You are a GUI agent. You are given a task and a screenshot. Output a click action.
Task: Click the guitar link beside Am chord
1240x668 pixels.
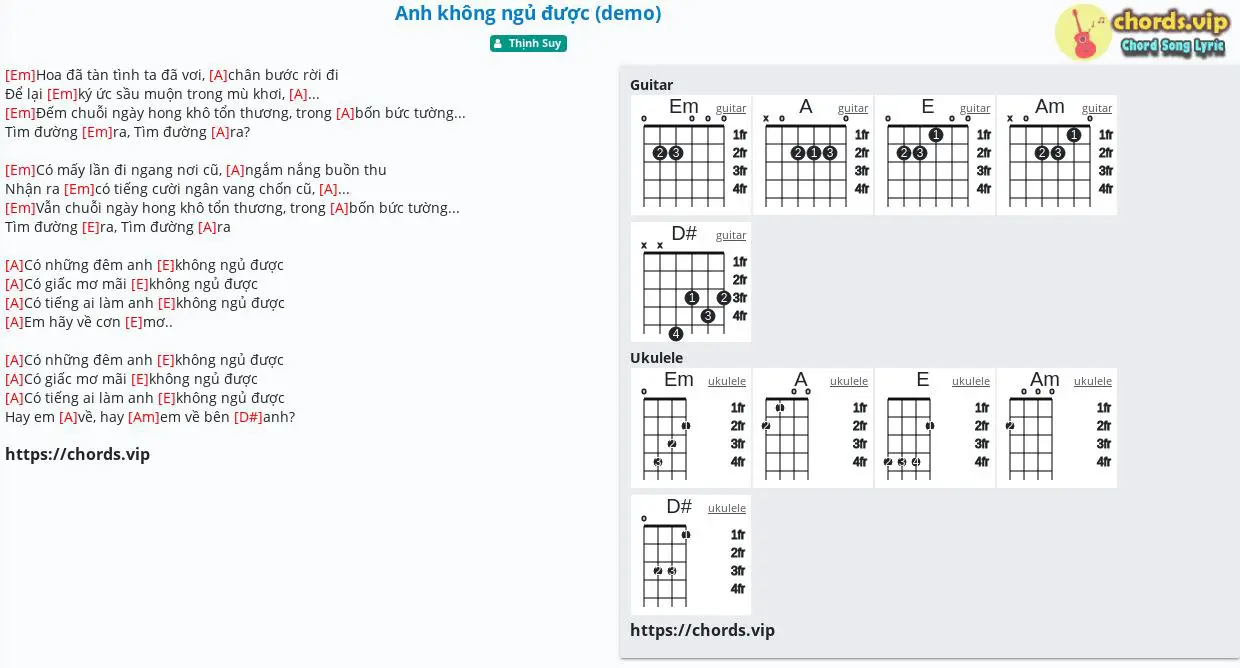point(1097,108)
